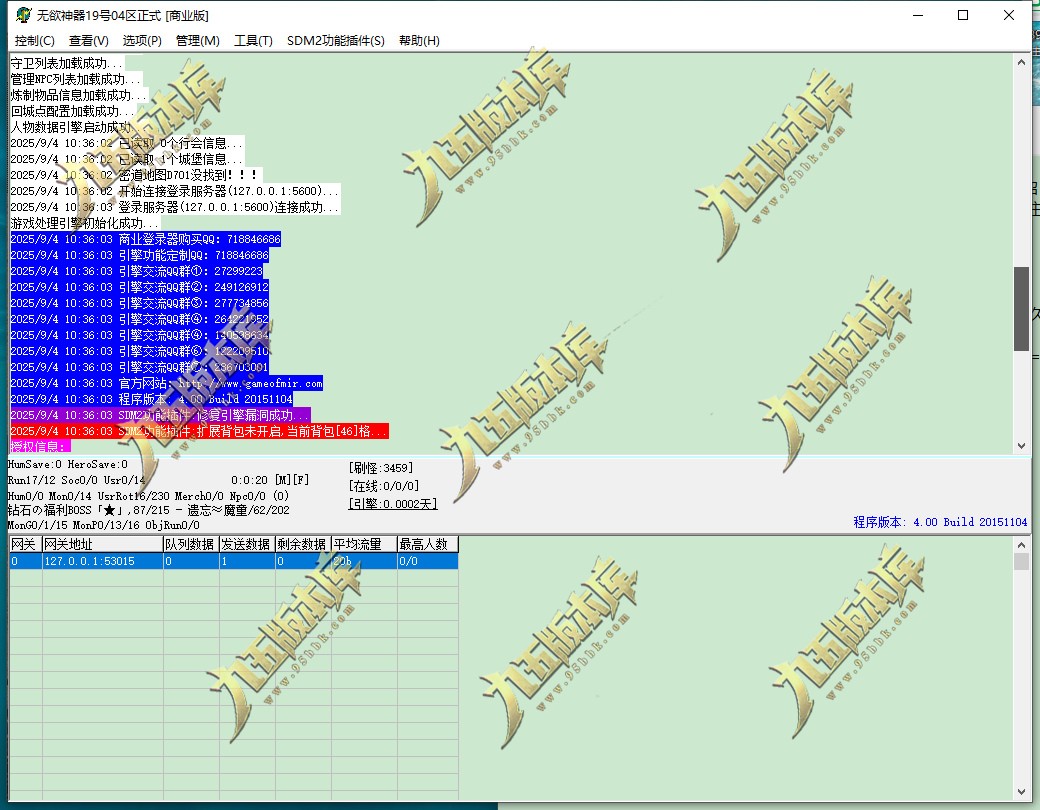Click the log panel scroll-down arrow

[1021, 446]
